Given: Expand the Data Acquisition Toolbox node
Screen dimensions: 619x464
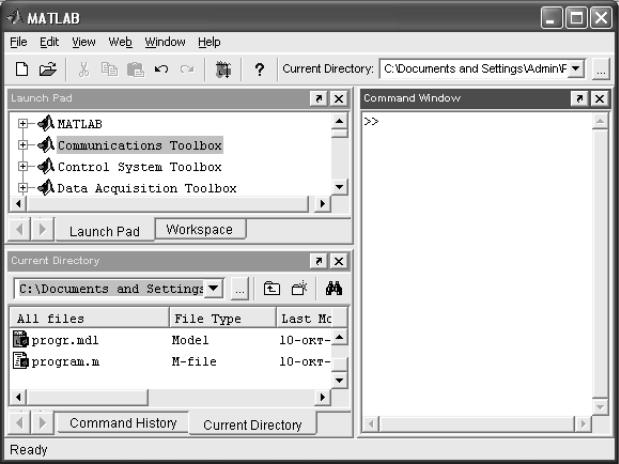Looking at the screenshot, I should click(23, 188).
